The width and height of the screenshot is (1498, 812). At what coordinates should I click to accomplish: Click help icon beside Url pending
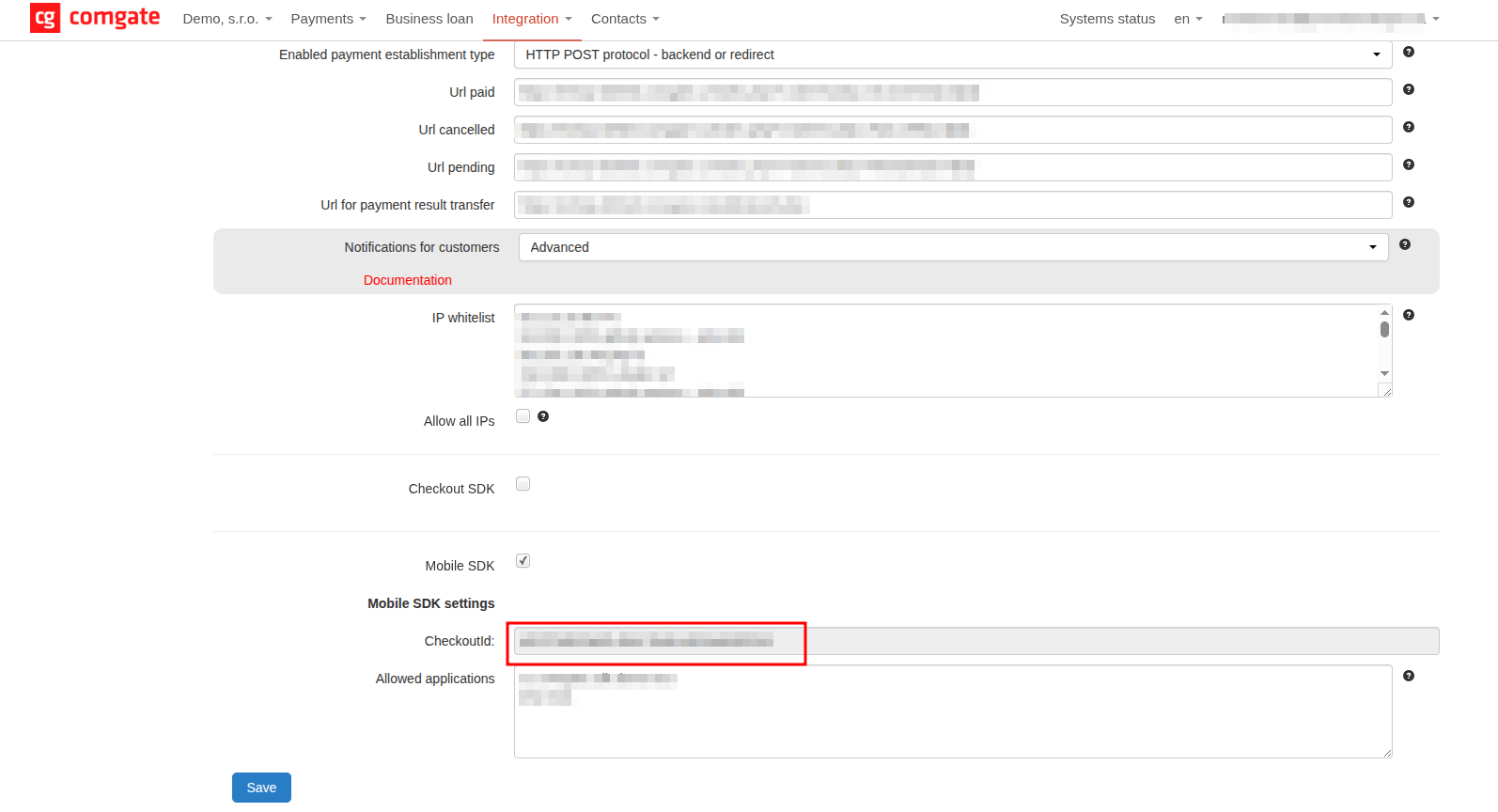[1408, 164]
